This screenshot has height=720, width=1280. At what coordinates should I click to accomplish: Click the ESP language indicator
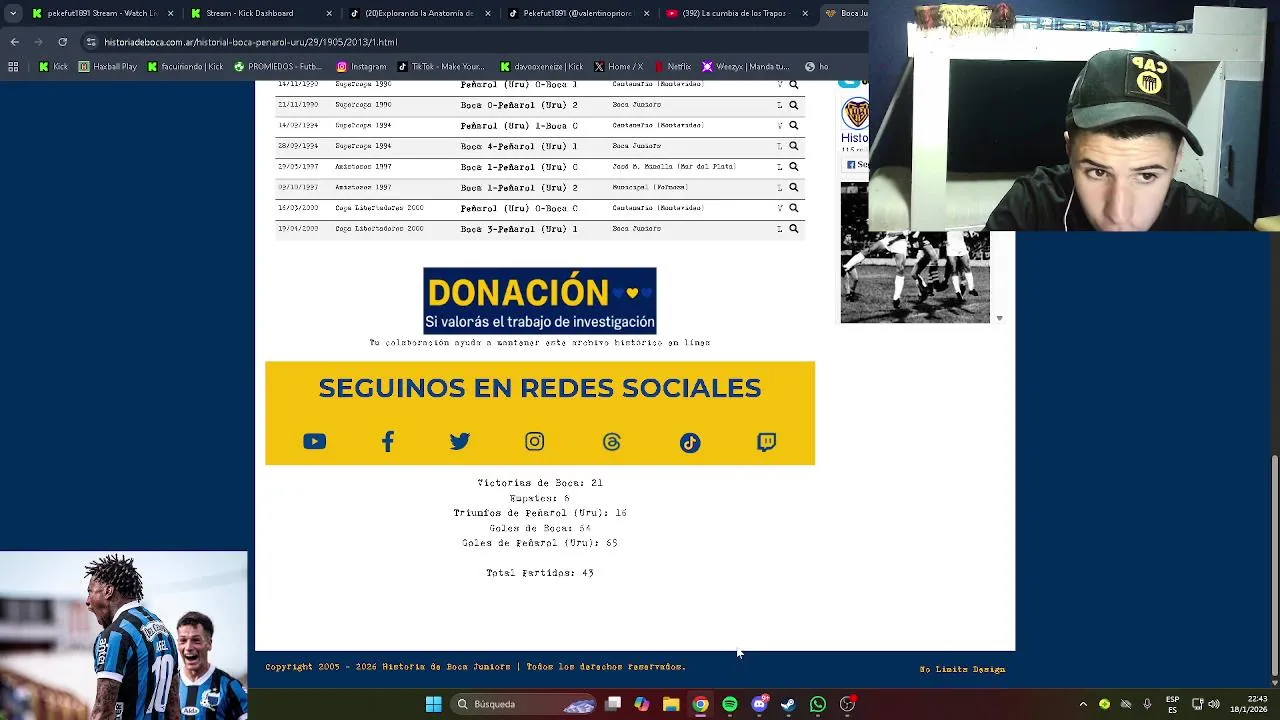coord(1173,704)
